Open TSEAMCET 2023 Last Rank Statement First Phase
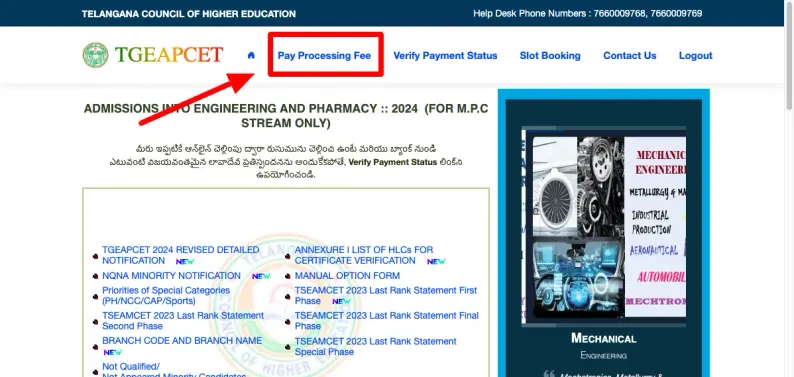This screenshot has width=794, height=377. coord(386,296)
